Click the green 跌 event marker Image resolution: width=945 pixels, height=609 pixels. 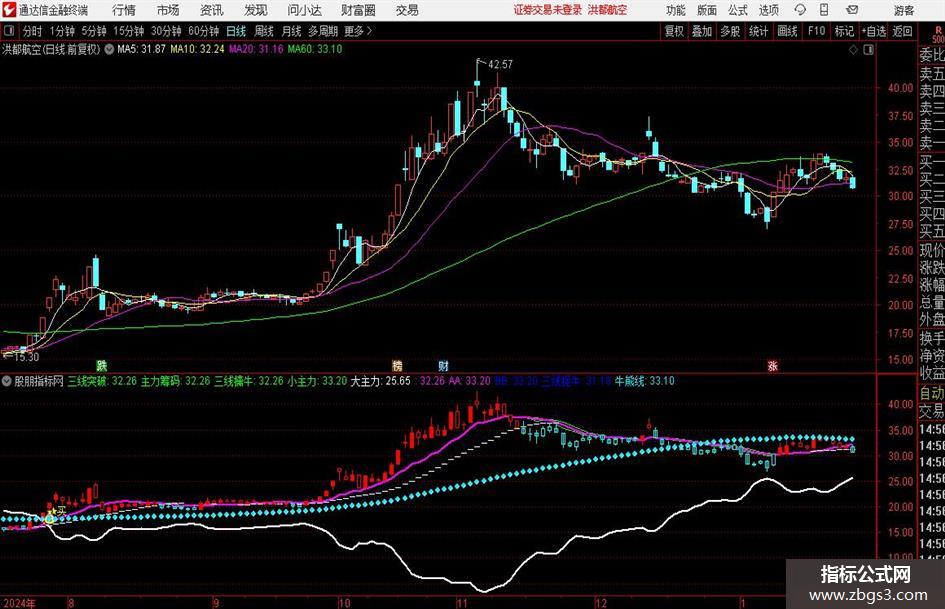click(102, 365)
